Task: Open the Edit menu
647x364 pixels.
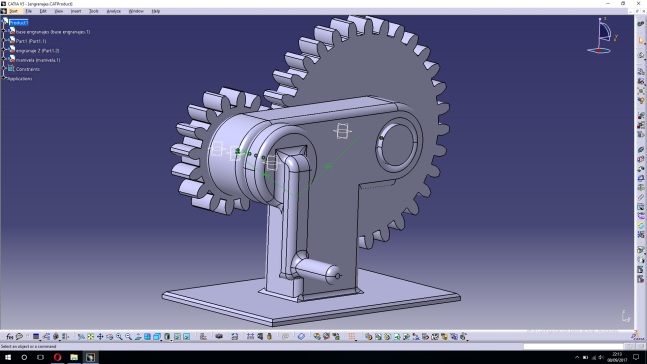Action: pos(43,11)
